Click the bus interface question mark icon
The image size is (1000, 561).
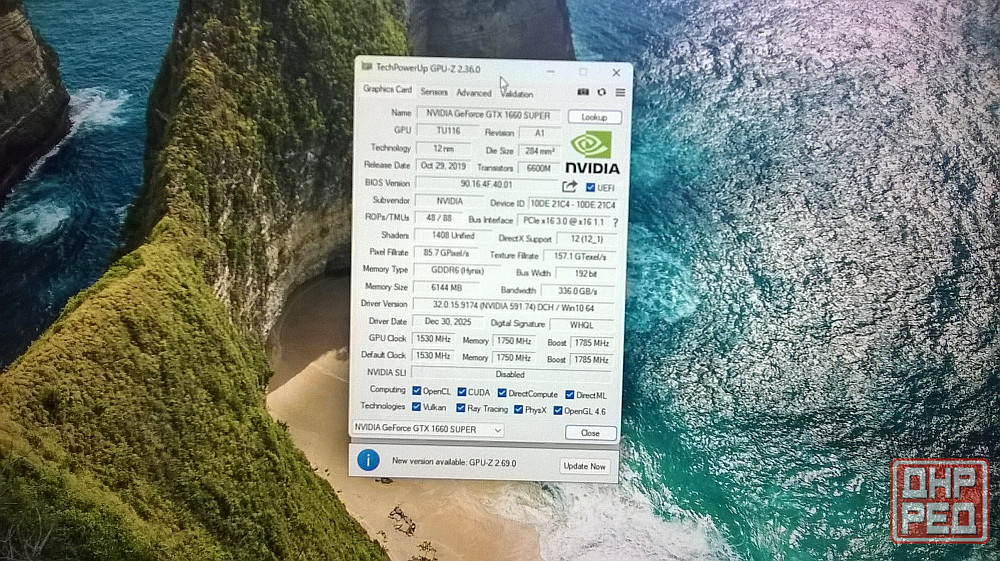click(x=615, y=221)
